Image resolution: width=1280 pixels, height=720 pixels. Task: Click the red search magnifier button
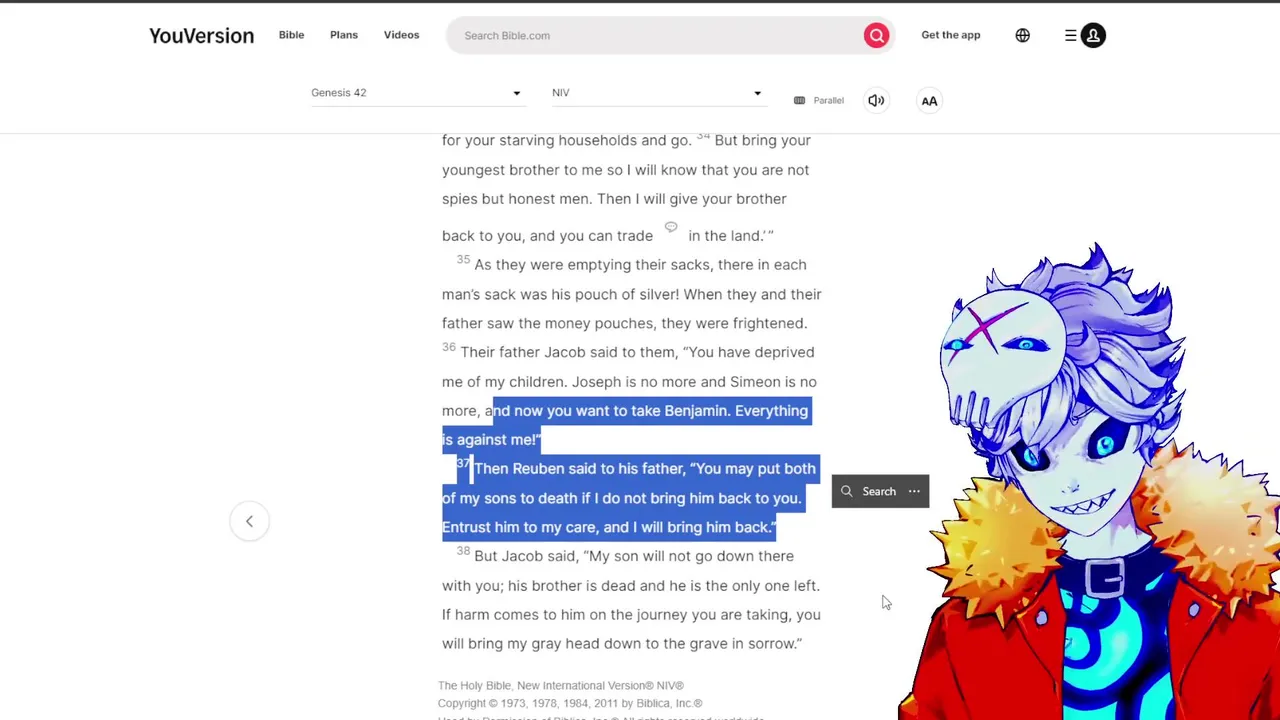coord(876,35)
